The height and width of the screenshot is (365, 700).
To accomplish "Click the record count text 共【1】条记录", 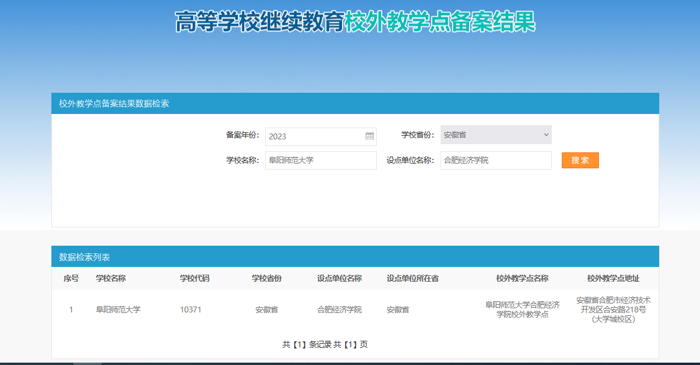I will (306, 344).
